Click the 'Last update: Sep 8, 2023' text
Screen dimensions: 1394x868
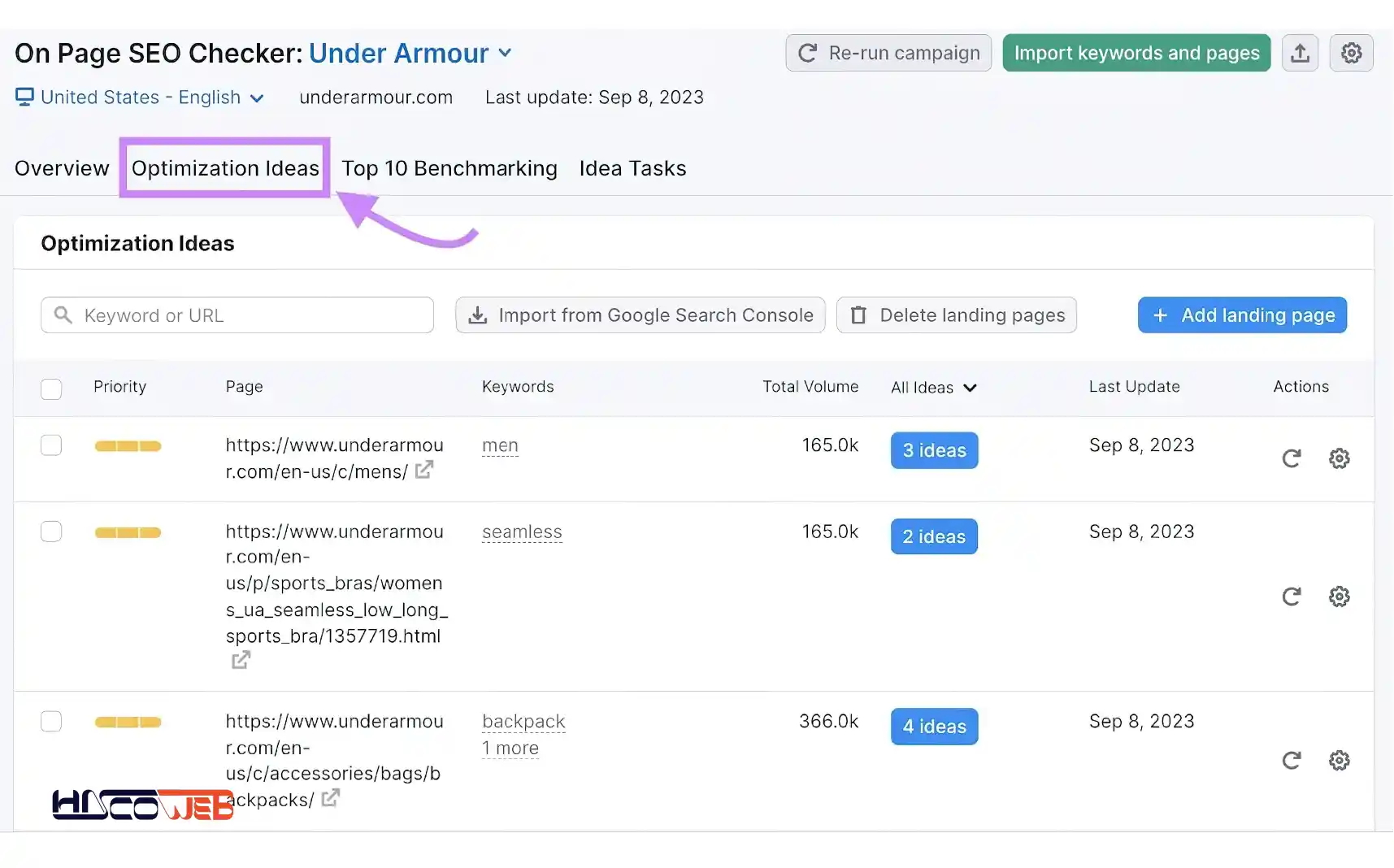point(594,98)
